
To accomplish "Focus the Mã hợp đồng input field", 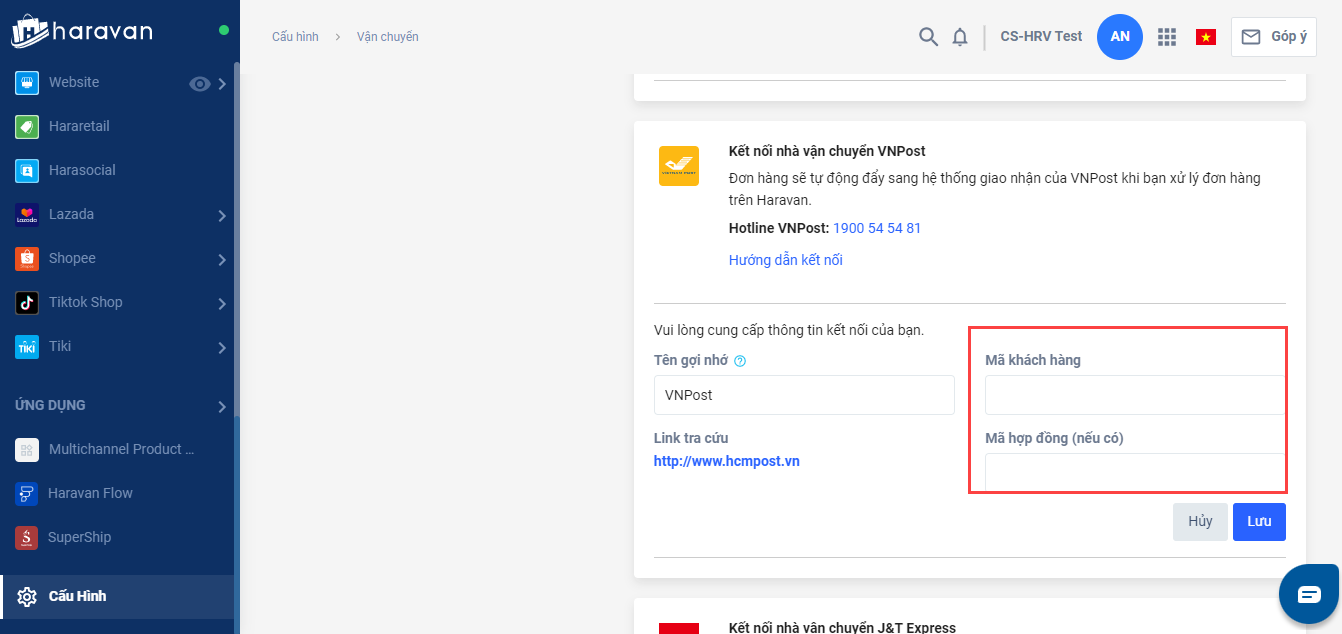I will point(1135,473).
